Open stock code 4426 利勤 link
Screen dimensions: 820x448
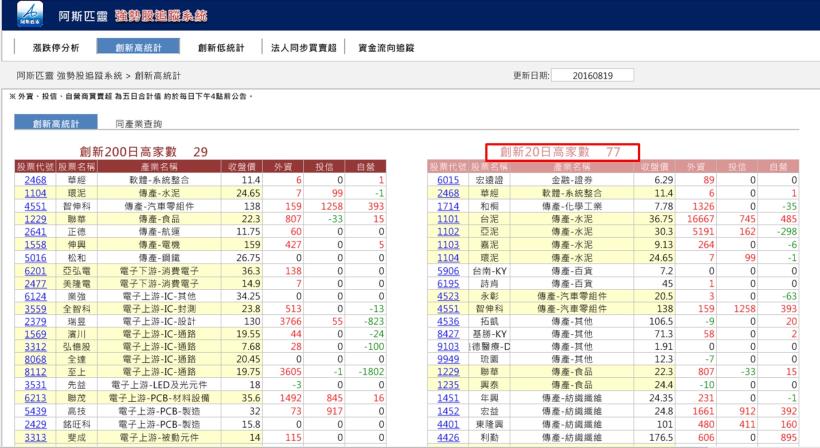pyautogui.click(x=448, y=438)
